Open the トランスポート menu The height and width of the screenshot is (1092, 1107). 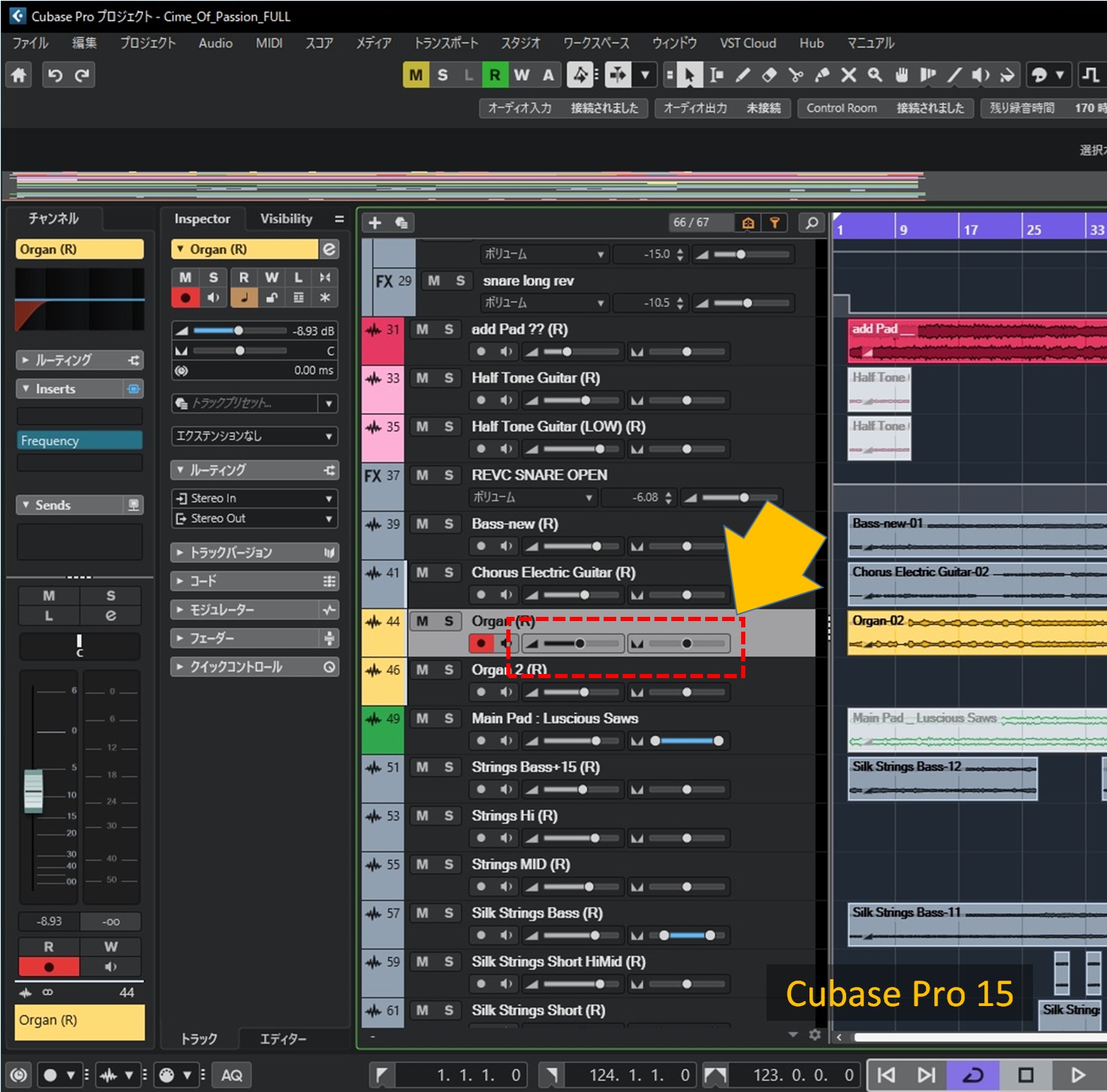pyautogui.click(x=446, y=43)
